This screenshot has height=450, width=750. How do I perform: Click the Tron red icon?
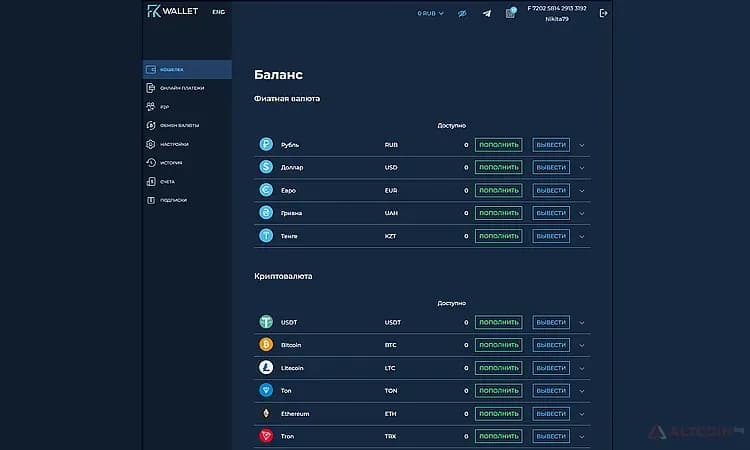(x=266, y=436)
